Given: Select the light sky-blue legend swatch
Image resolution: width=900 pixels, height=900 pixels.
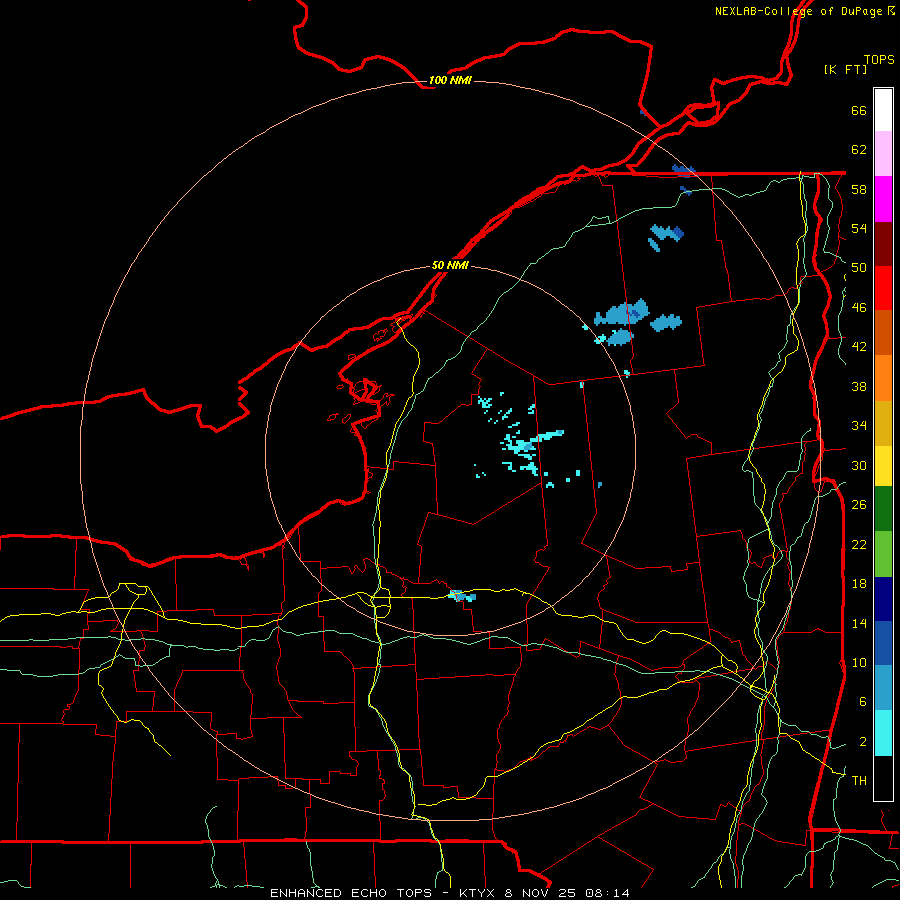Looking at the screenshot, I should tap(883, 688).
